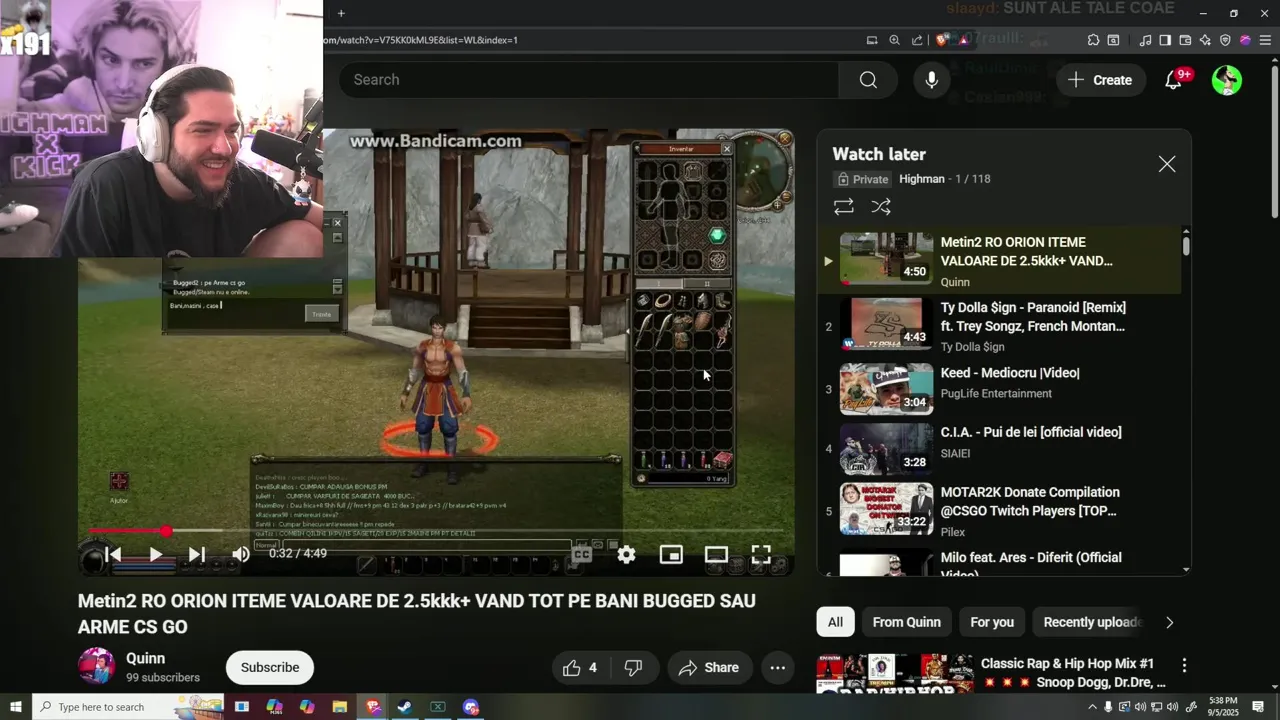1280x720 pixels.
Task: Open notifications bell
Action: 1174,80
